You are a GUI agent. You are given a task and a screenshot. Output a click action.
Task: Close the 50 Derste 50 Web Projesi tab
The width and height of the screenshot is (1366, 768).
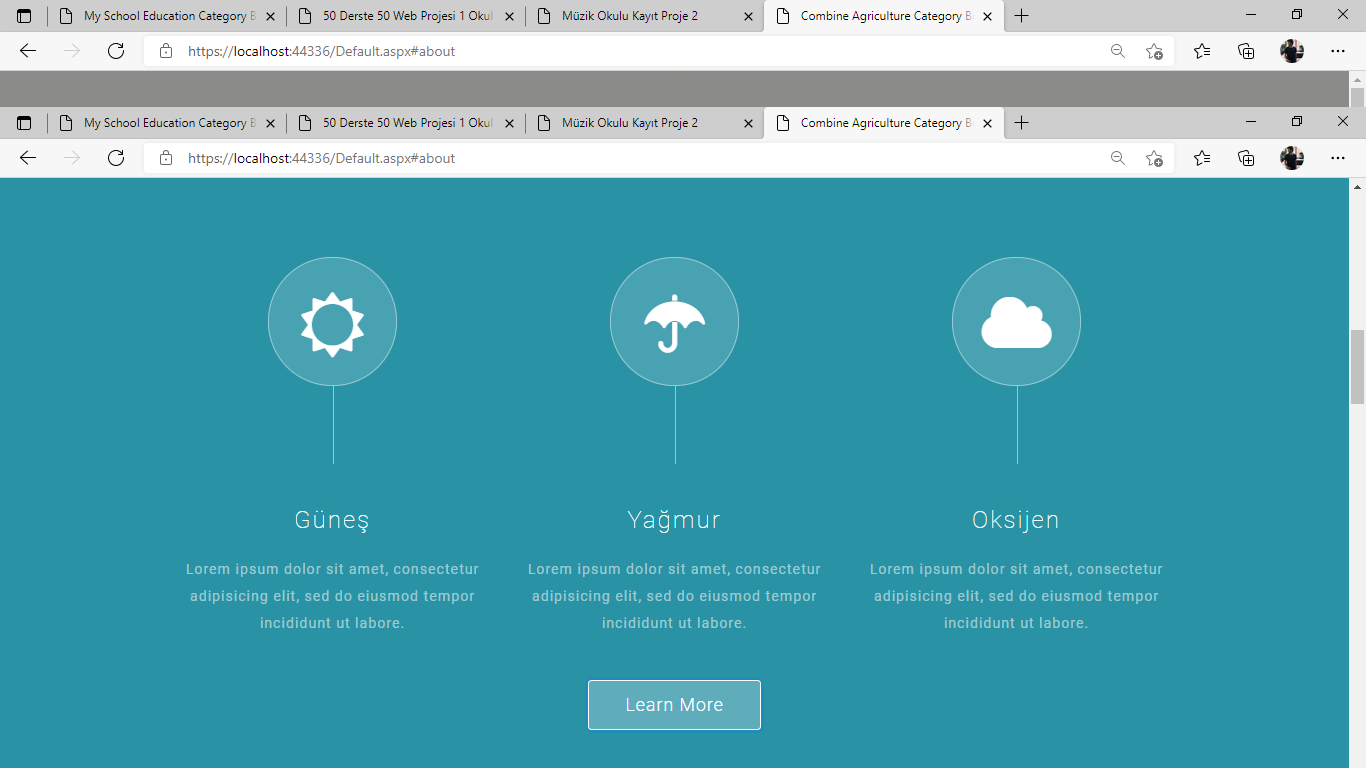coord(509,122)
